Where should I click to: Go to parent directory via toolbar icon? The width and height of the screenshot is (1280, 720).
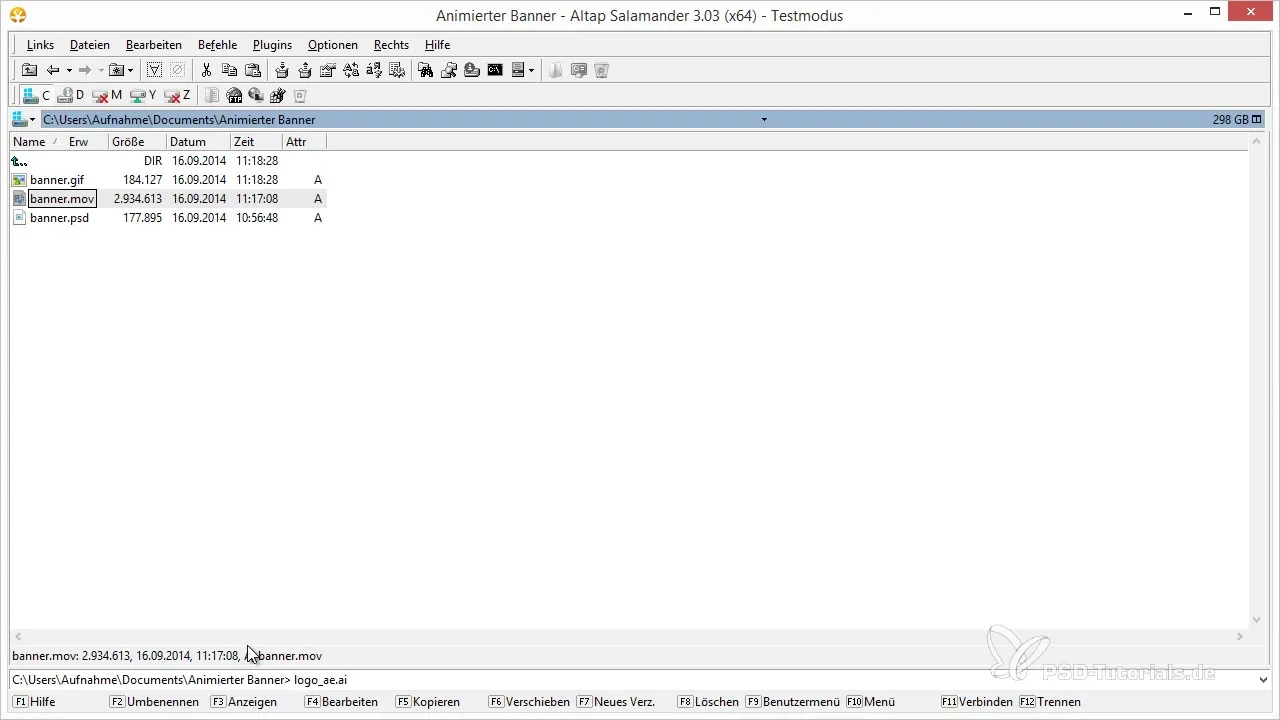tap(29, 70)
